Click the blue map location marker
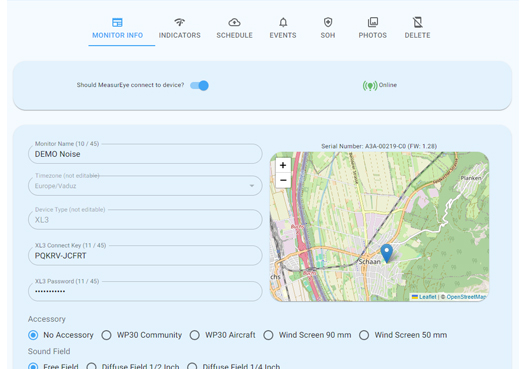Image resolution: width=526 pixels, height=369 pixels. pyautogui.click(x=386, y=253)
